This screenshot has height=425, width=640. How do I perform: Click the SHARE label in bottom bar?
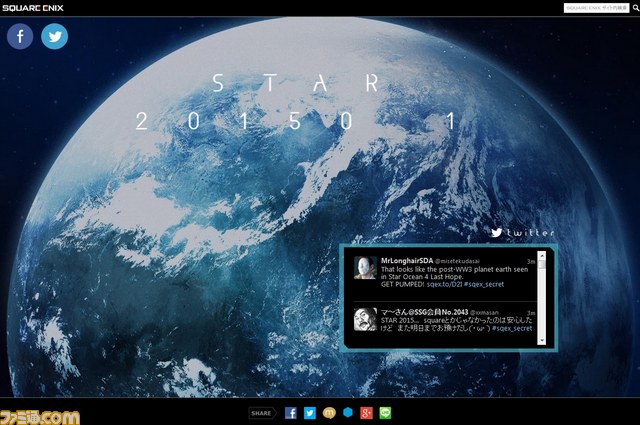coord(262,413)
